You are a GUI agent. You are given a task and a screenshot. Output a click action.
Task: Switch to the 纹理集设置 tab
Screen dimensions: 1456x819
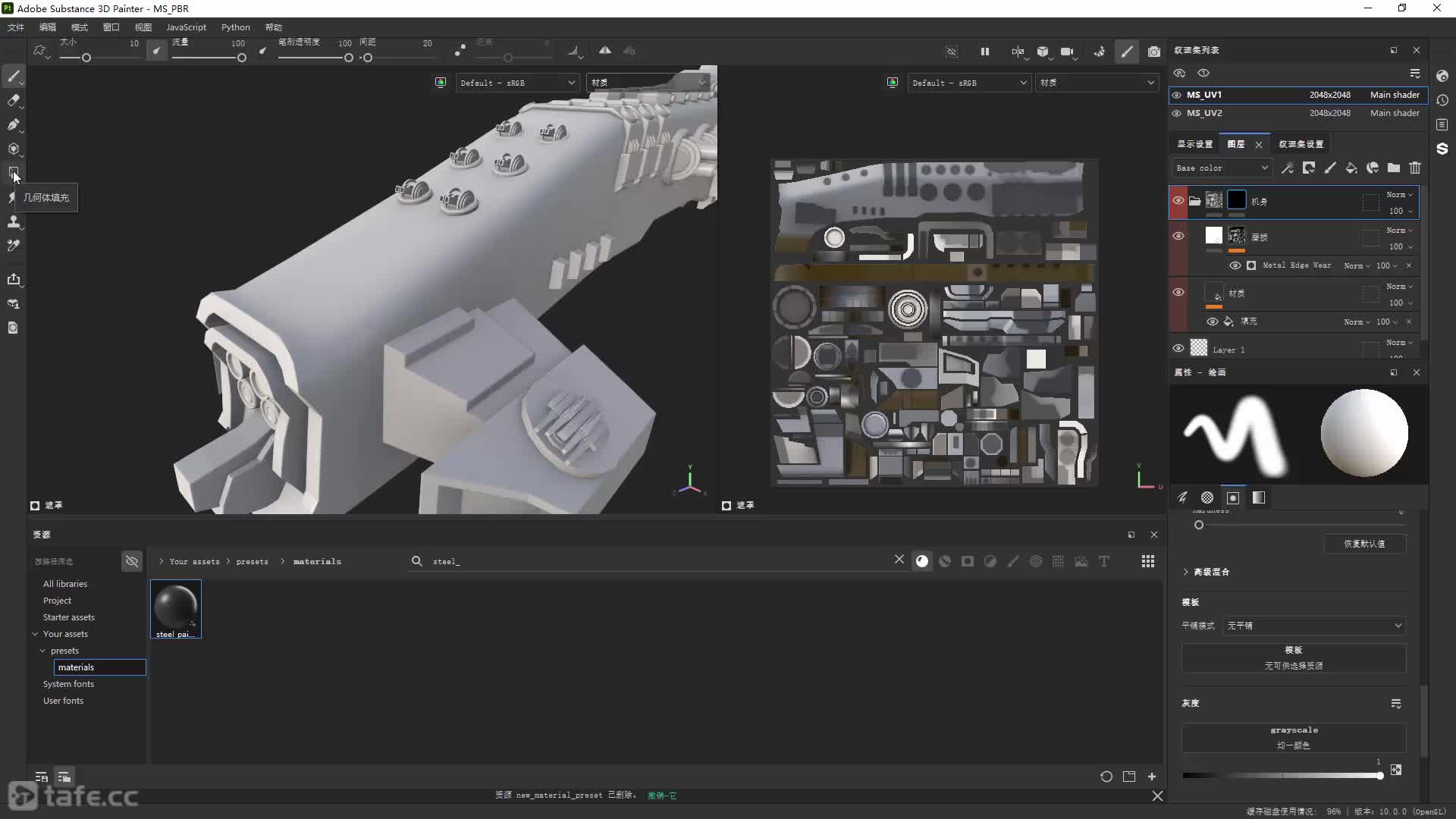(1301, 144)
